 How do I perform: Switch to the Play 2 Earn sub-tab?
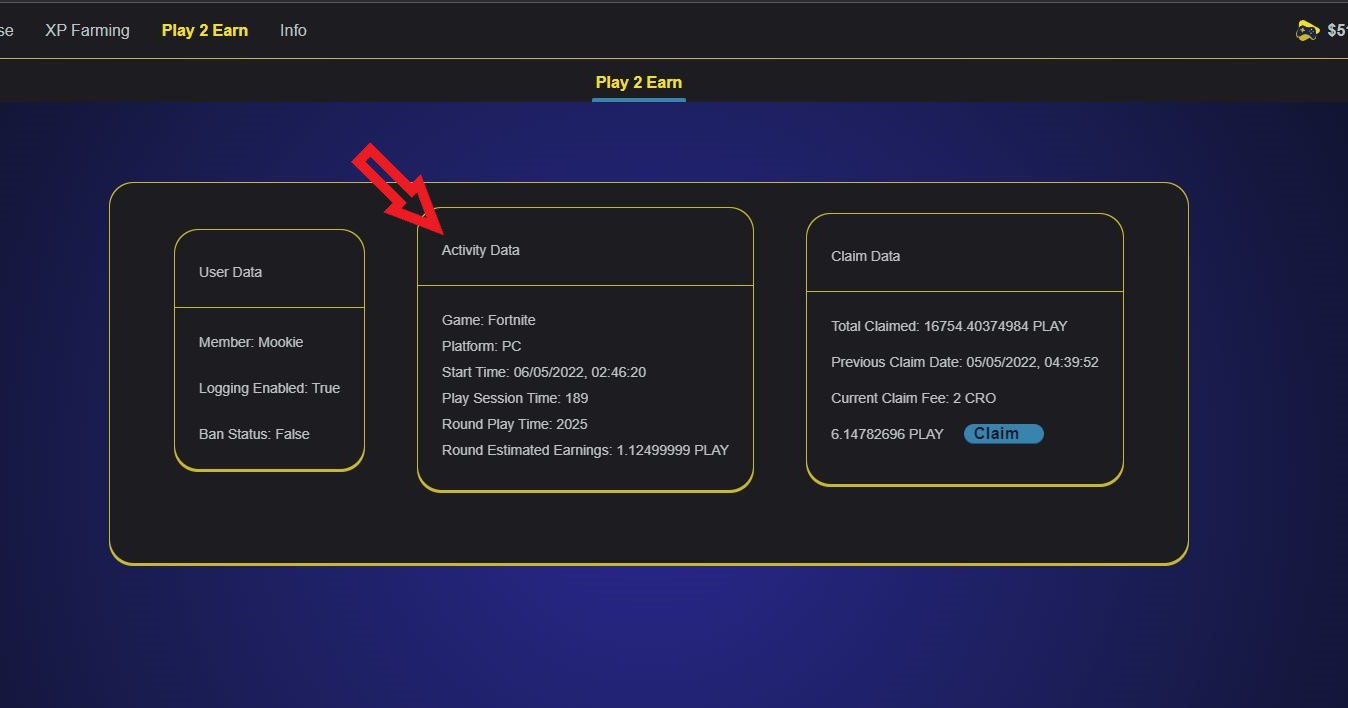pos(638,82)
